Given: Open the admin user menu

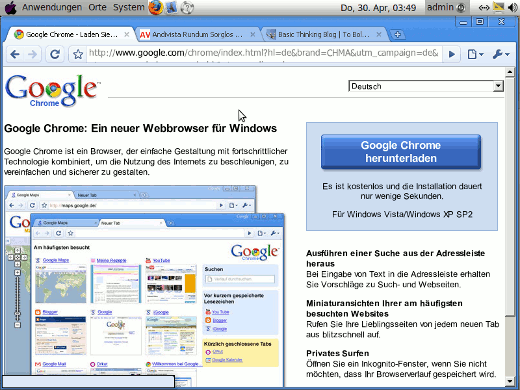Looking at the screenshot, I should click(447, 7).
